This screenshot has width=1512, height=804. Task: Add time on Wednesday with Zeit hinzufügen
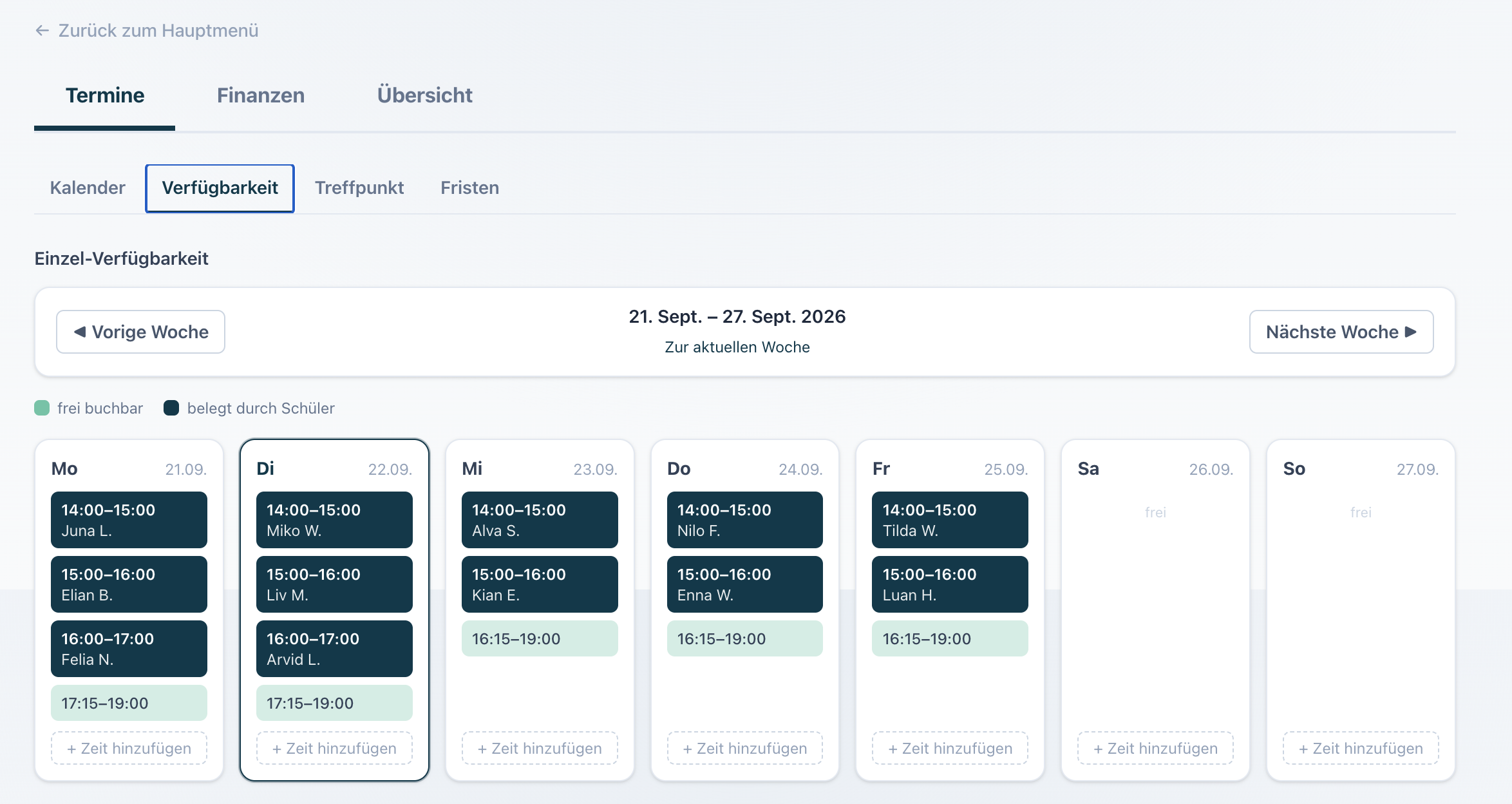tap(540, 749)
